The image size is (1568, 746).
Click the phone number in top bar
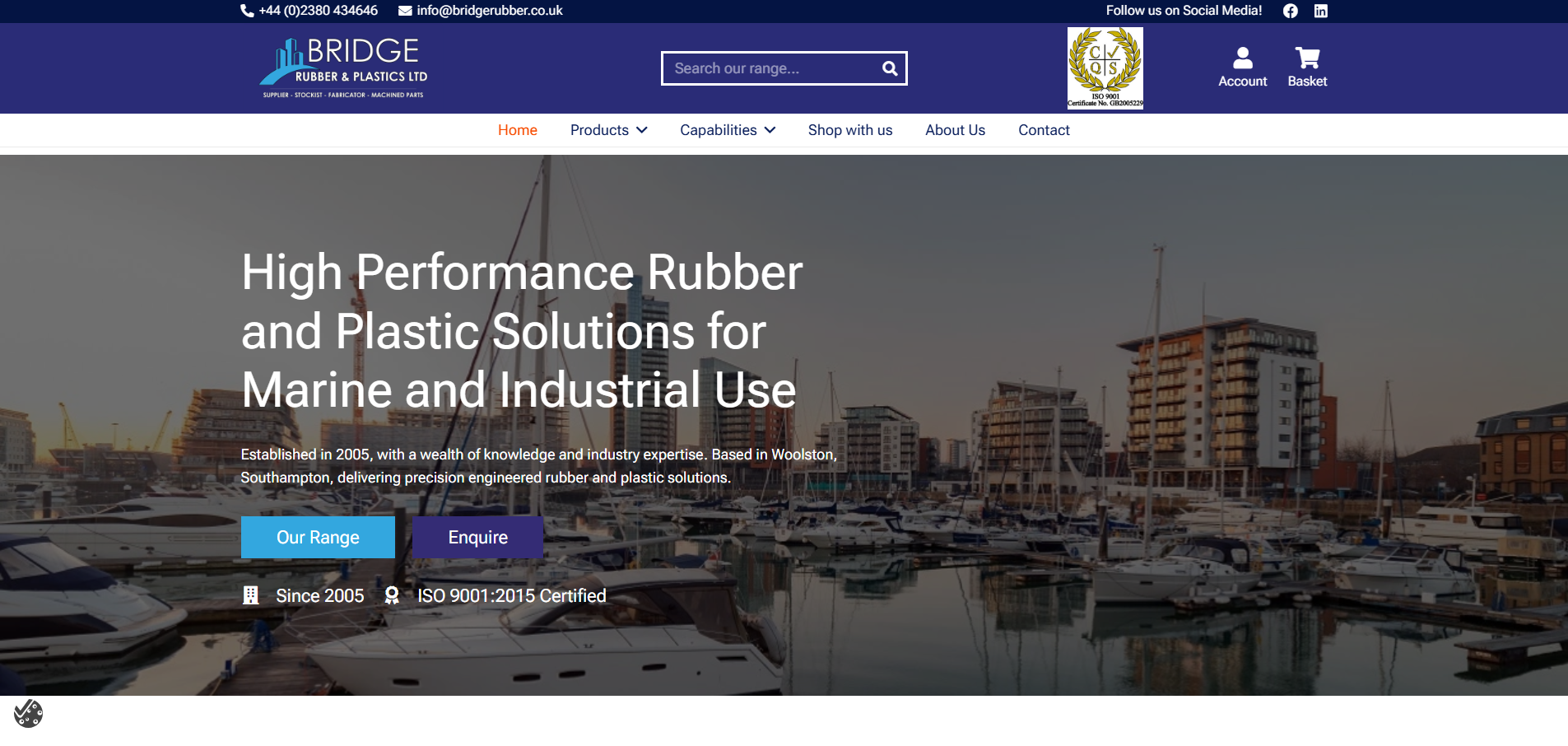pos(318,11)
